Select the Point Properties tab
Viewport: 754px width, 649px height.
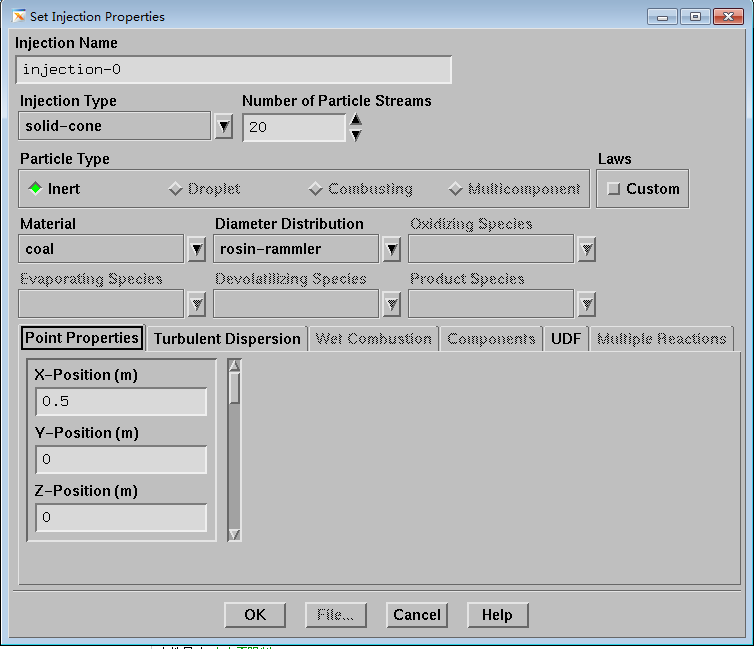pyautogui.click(x=82, y=338)
